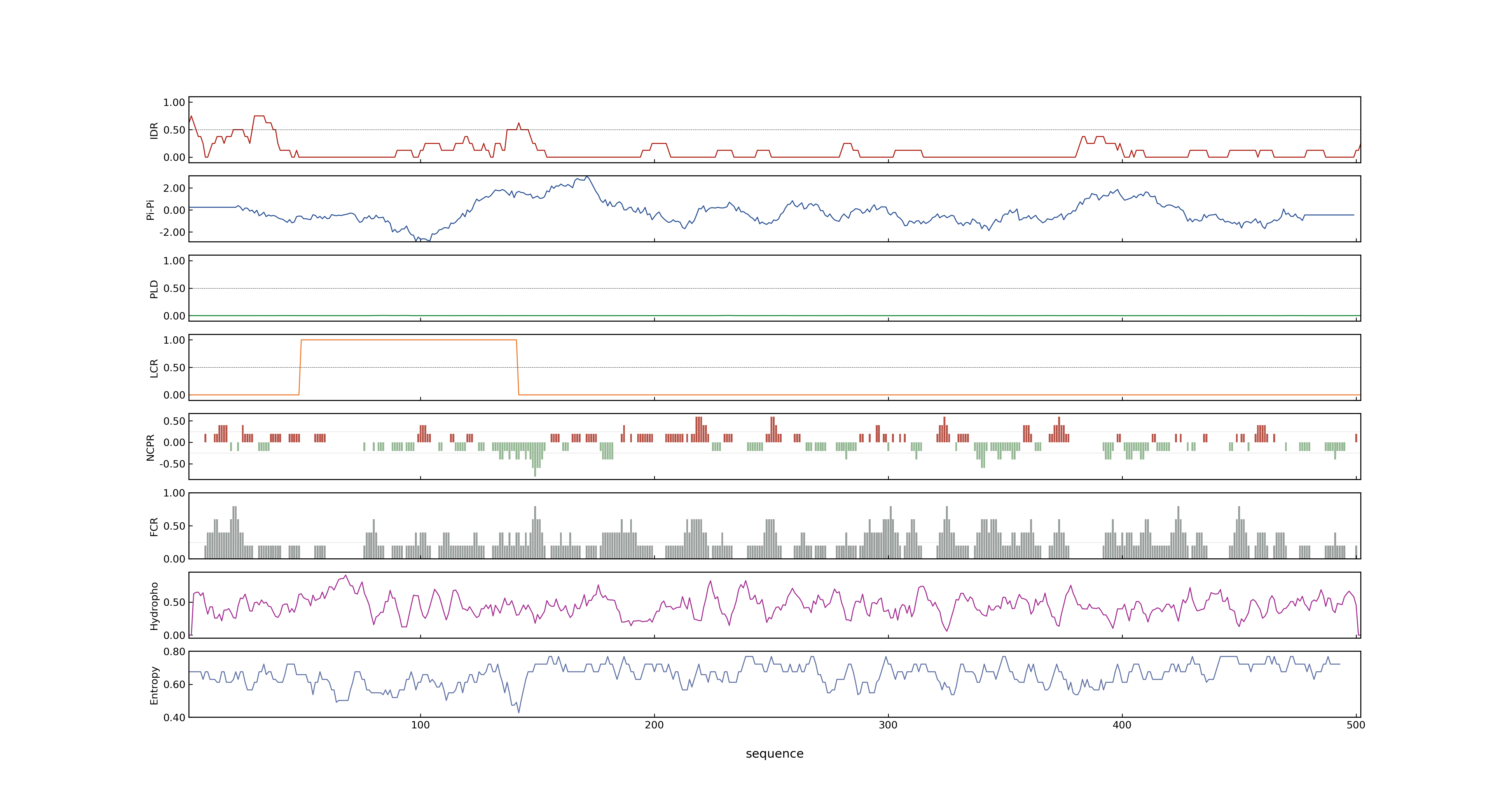Click the orange LCR plateau line top
1512x806 pixels.
(x=409, y=340)
